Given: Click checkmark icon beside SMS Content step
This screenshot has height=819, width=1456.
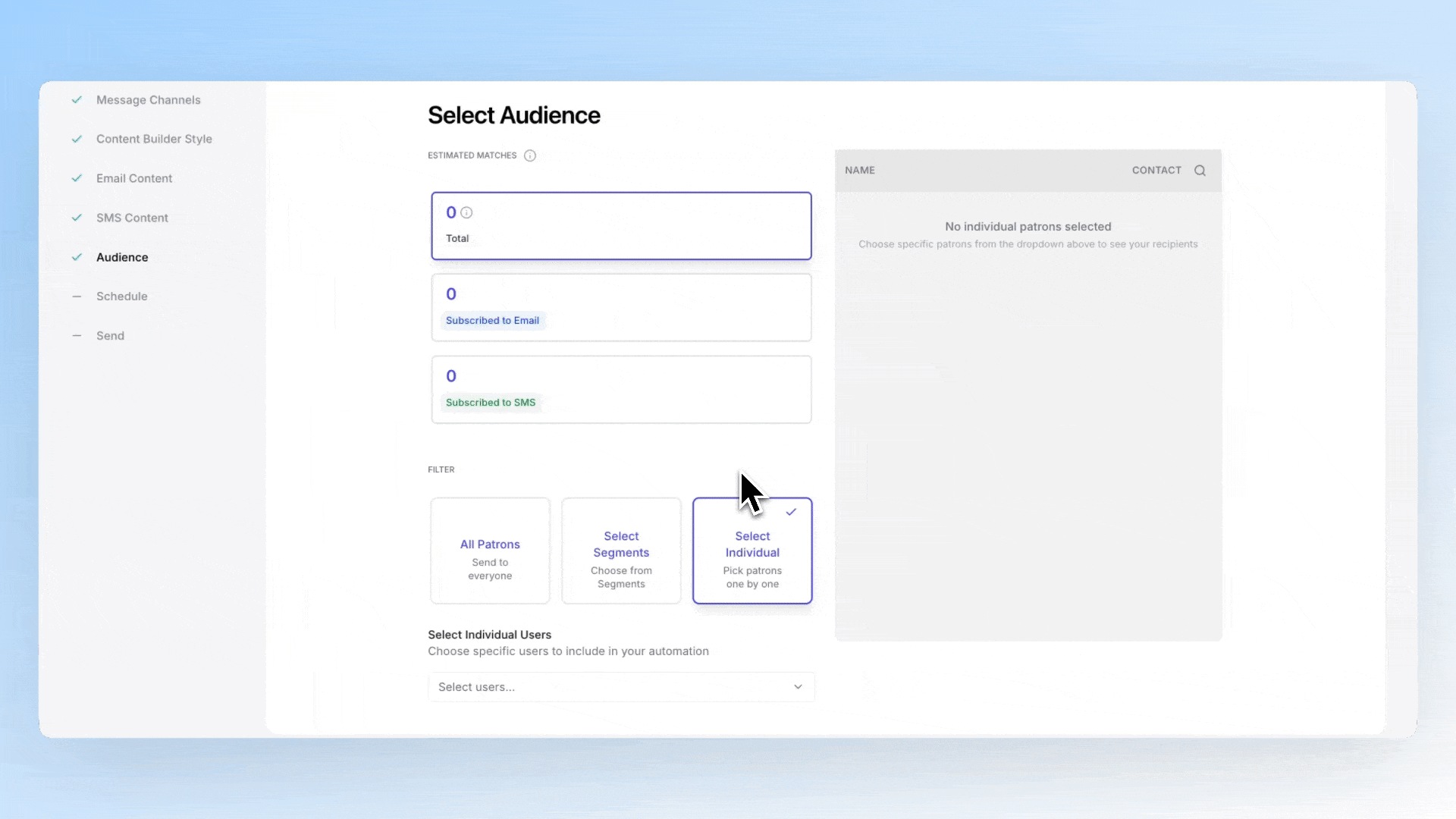Looking at the screenshot, I should (77, 218).
